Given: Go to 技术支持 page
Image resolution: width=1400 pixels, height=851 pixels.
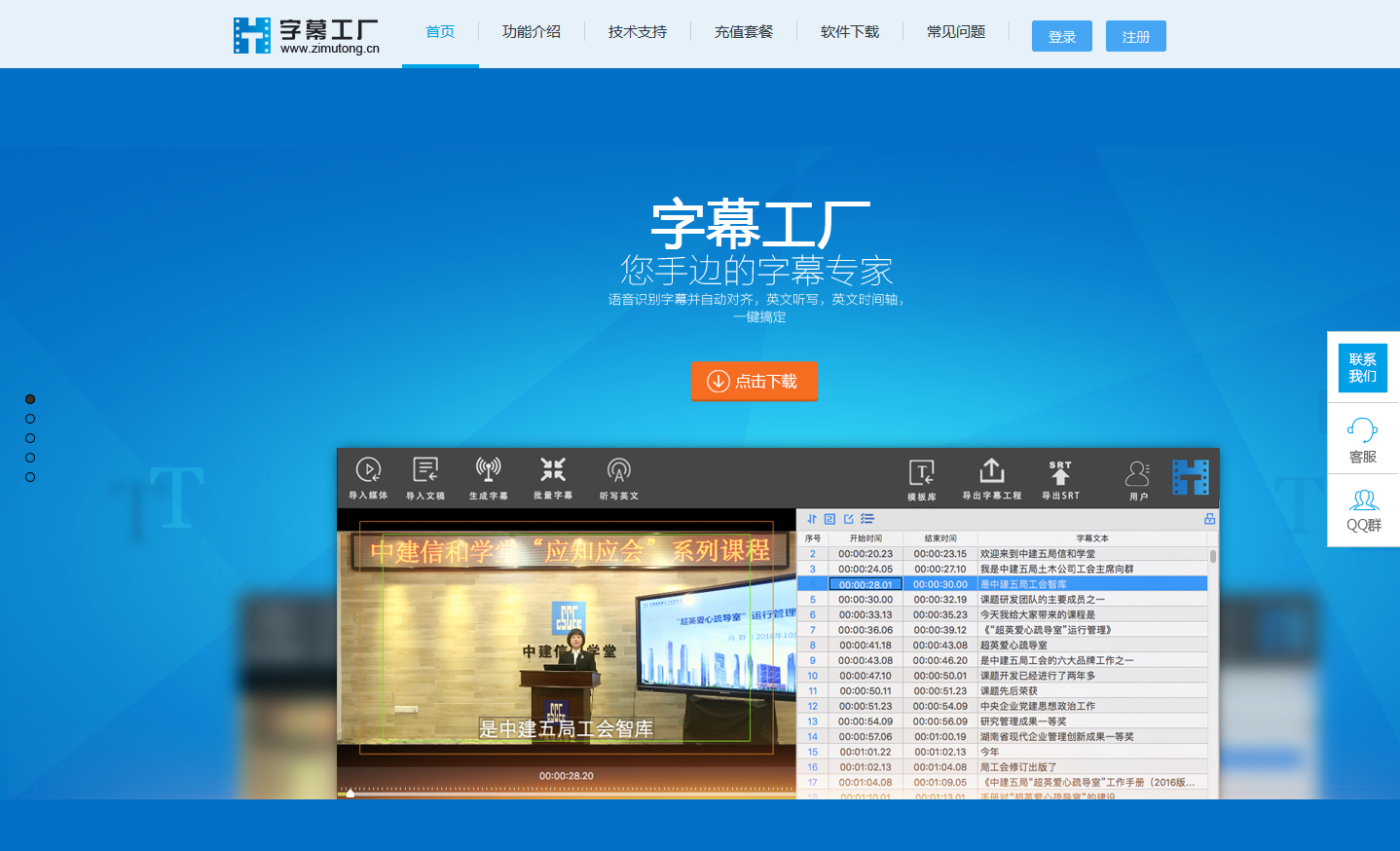Looking at the screenshot, I should [638, 32].
